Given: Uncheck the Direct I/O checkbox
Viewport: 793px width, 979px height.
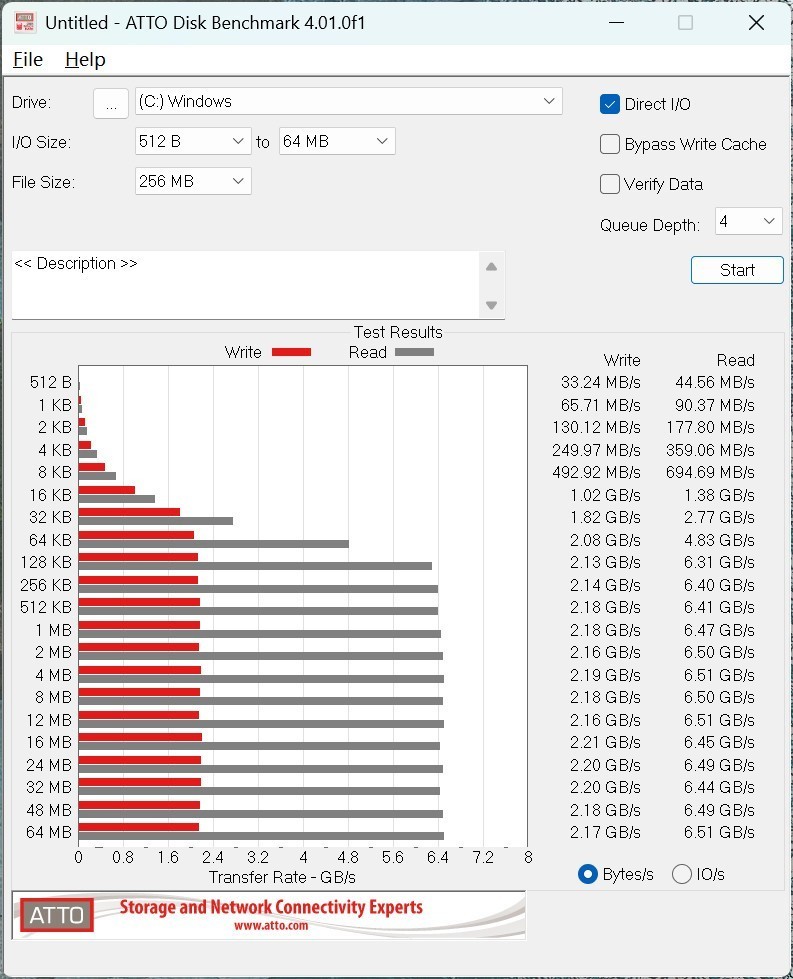Looking at the screenshot, I should 609,104.
